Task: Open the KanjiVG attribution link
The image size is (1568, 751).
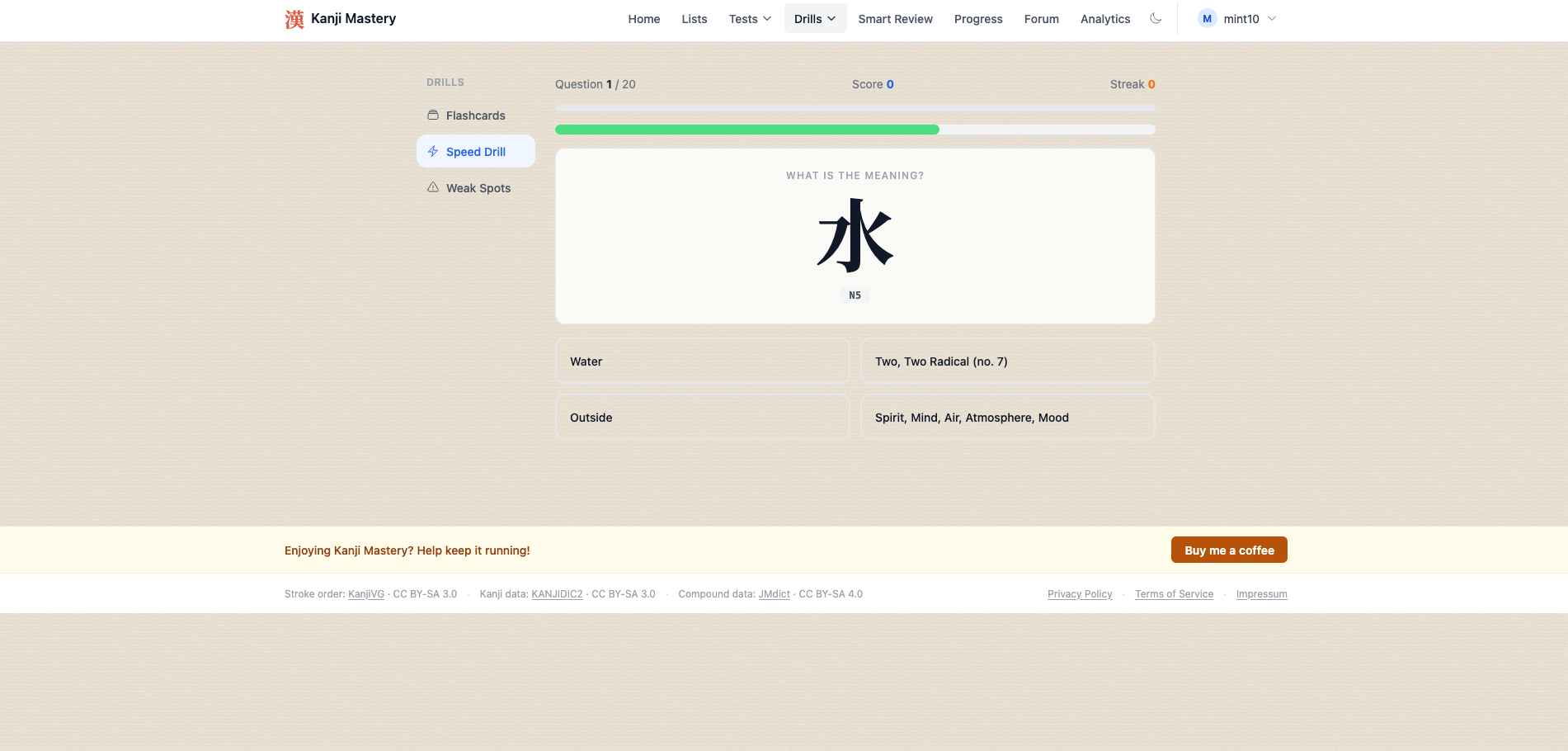Action: [365, 593]
